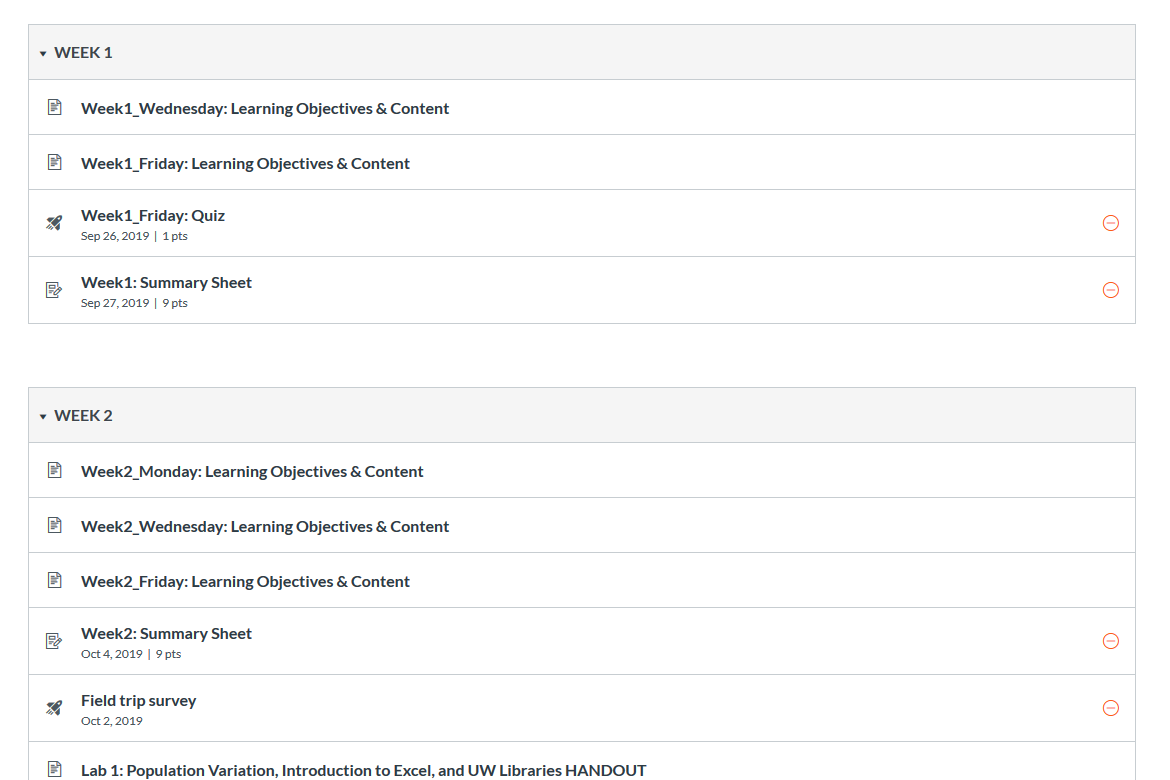Open Week2_Friday: Learning Objectives & Content
Viewport: 1170px width, 780px height.
245,581
